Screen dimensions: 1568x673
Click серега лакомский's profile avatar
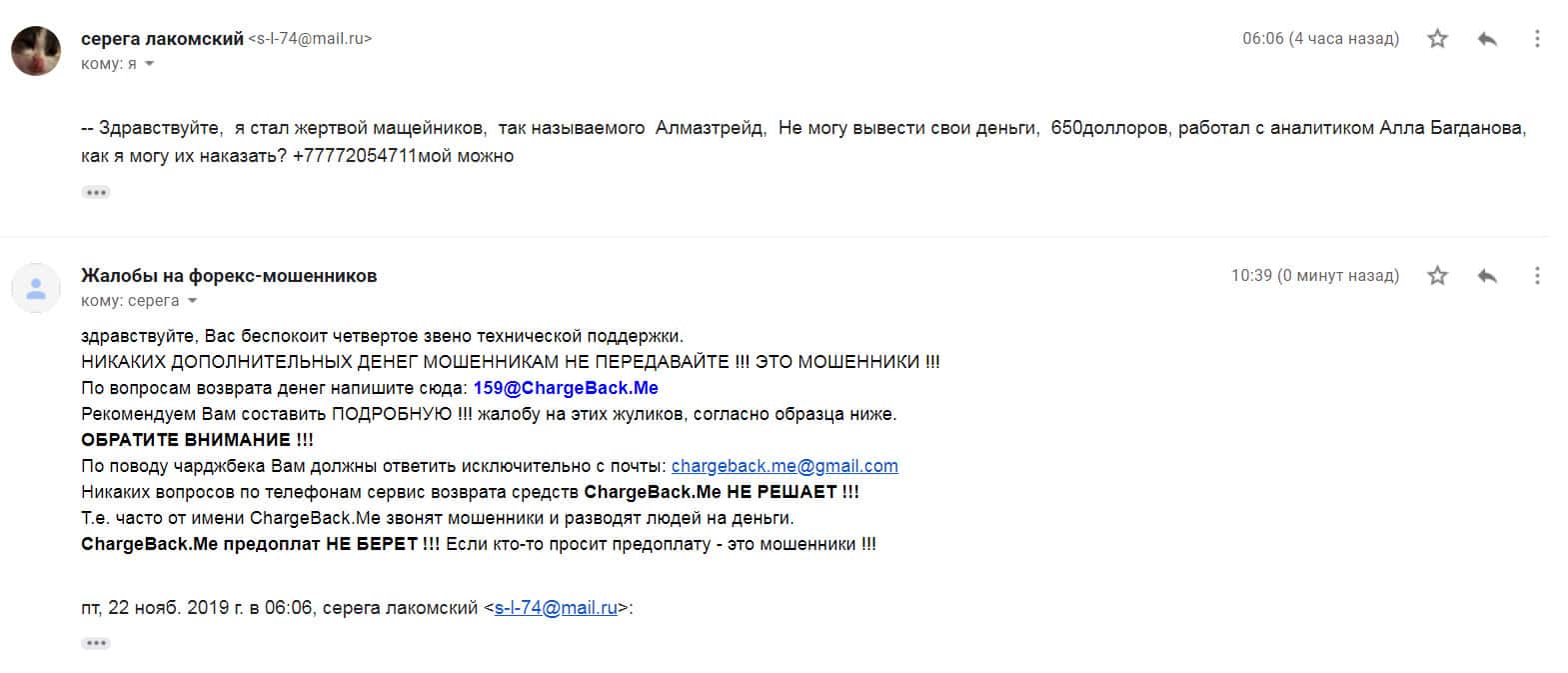click(x=36, y=50)
